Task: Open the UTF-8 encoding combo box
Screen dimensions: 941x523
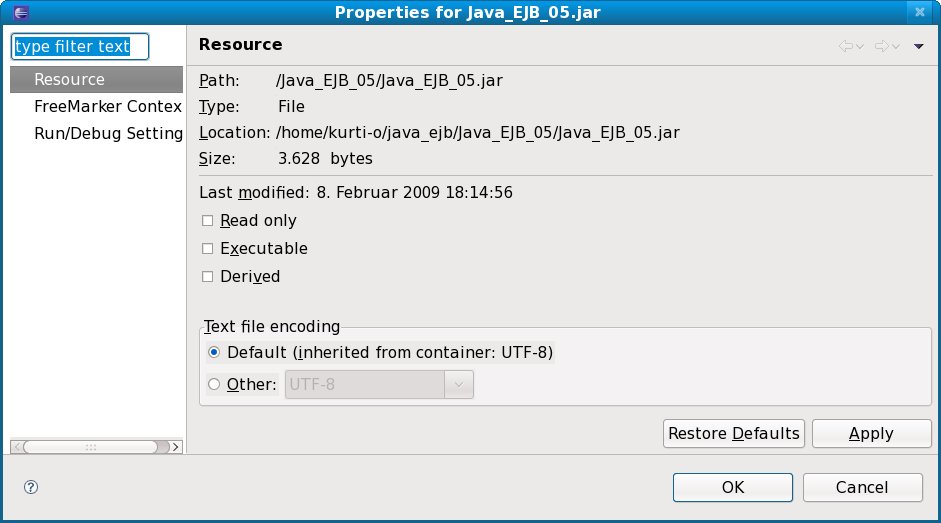Action: [x=459, y=384]
